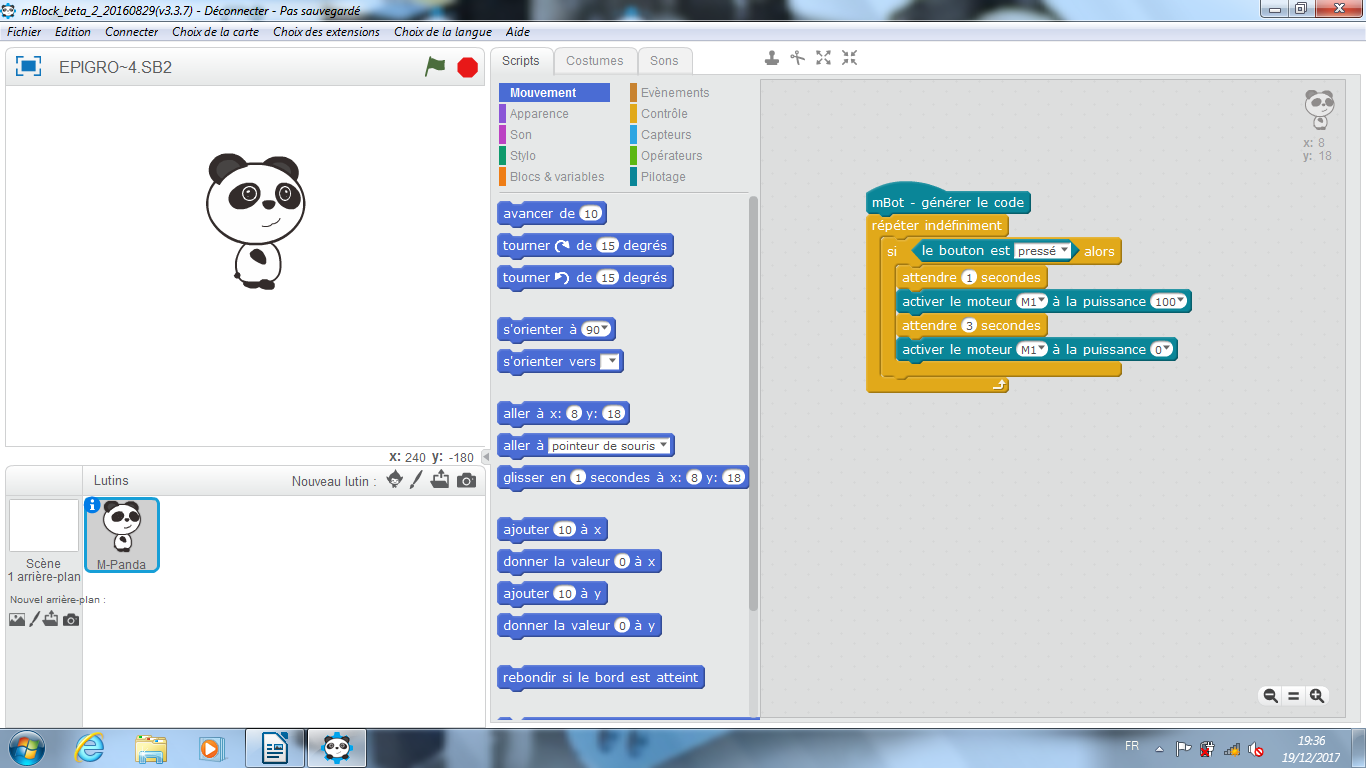
Task: Click the camera icon to capture a backdrop
Action: pos(70,619)
